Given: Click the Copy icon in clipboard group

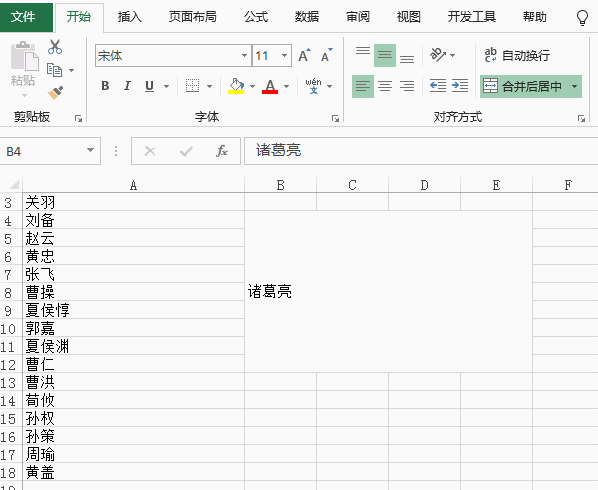Looking at the screenshot, I should pyautogui.click(x=55, y=70).
